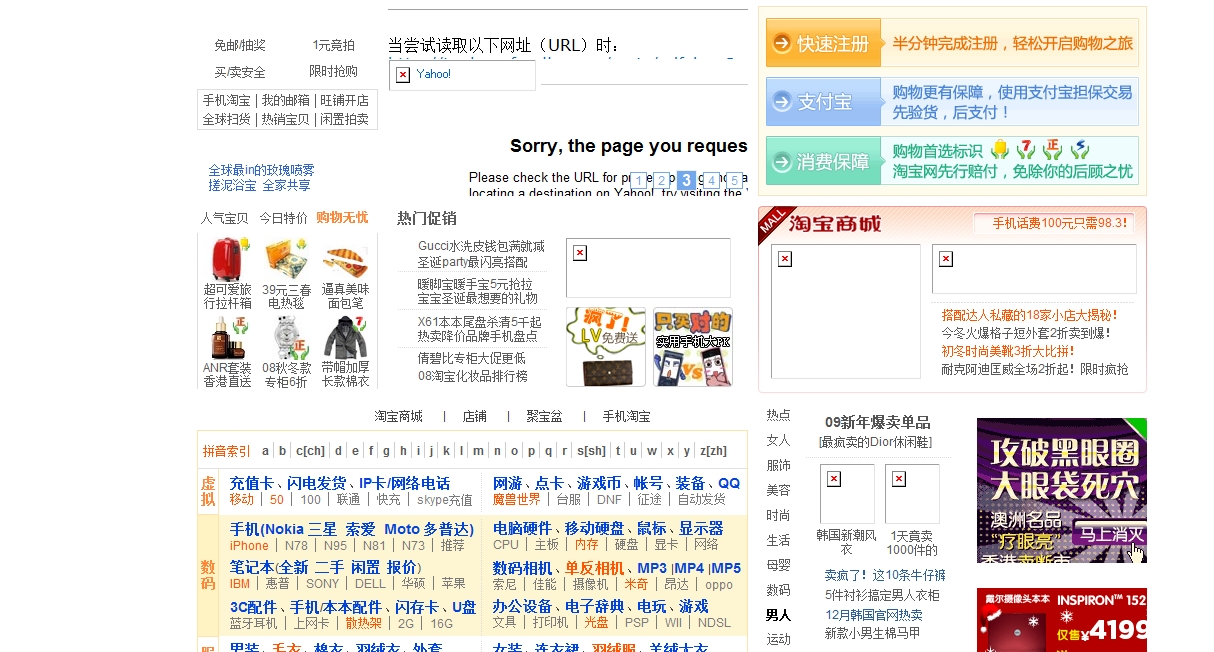The width and height of the screenshot is (1214, 652).
Task: Click the yellow shopping bag guarantee icon
Action: 999,150
